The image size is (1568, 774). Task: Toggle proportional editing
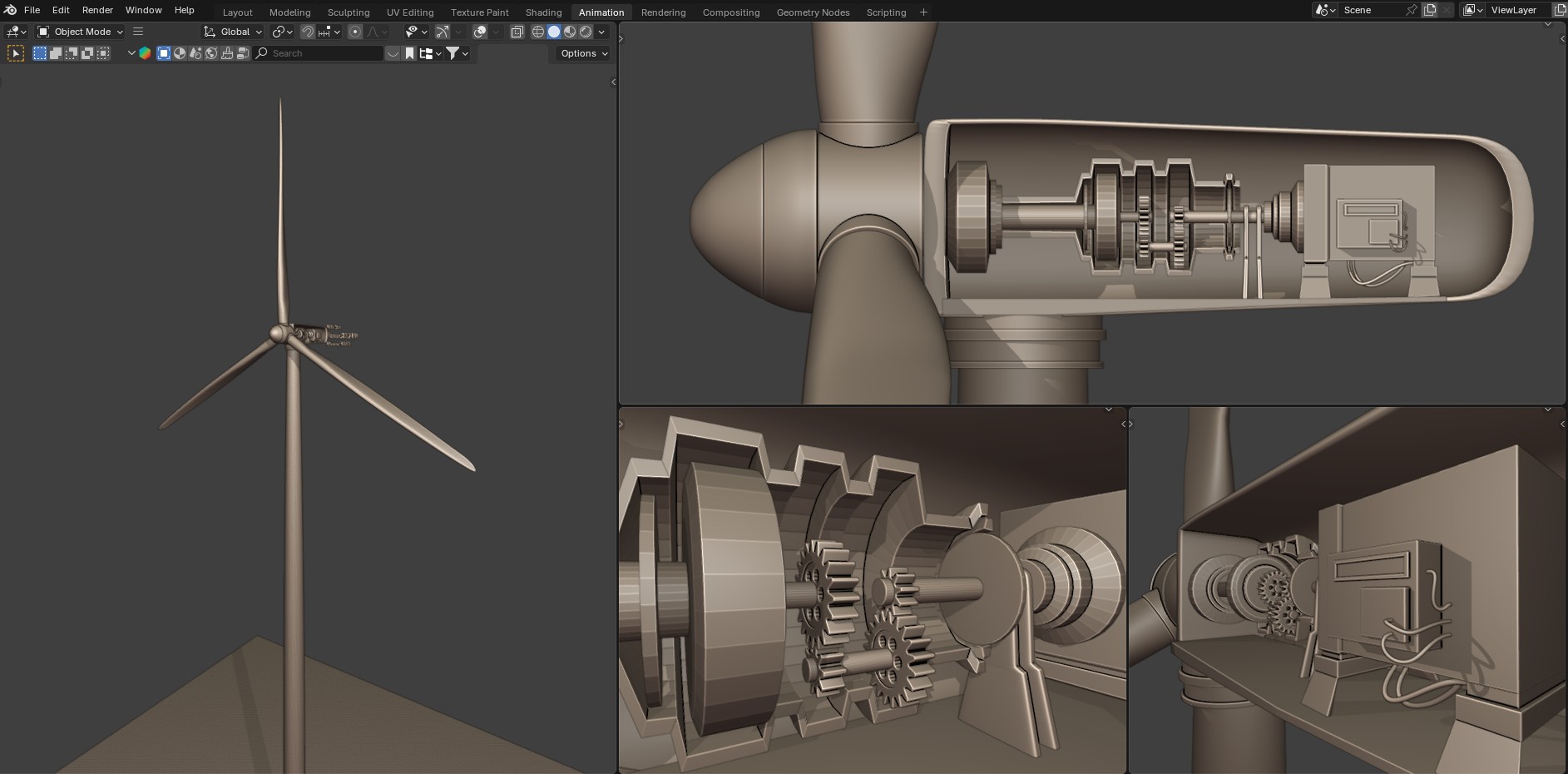tap(355, 32)
